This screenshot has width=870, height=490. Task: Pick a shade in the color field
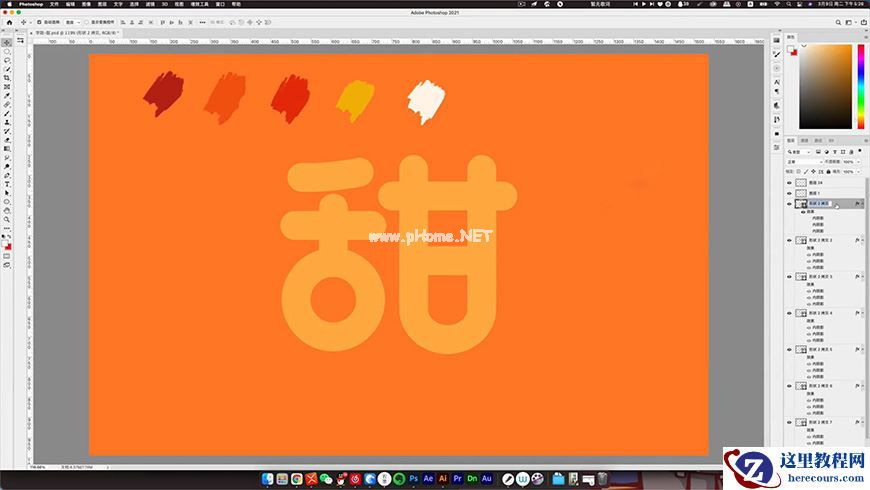tap(825, 87)
